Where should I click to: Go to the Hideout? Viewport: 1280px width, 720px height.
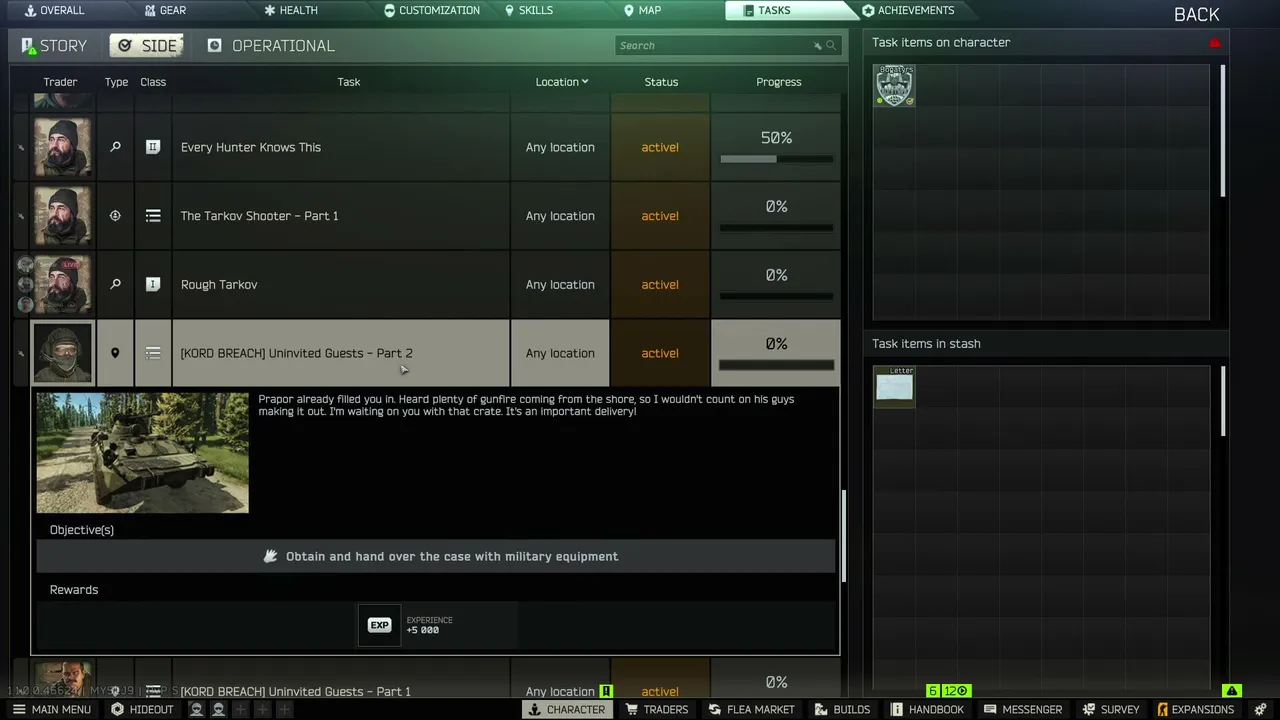click(142, 709)
